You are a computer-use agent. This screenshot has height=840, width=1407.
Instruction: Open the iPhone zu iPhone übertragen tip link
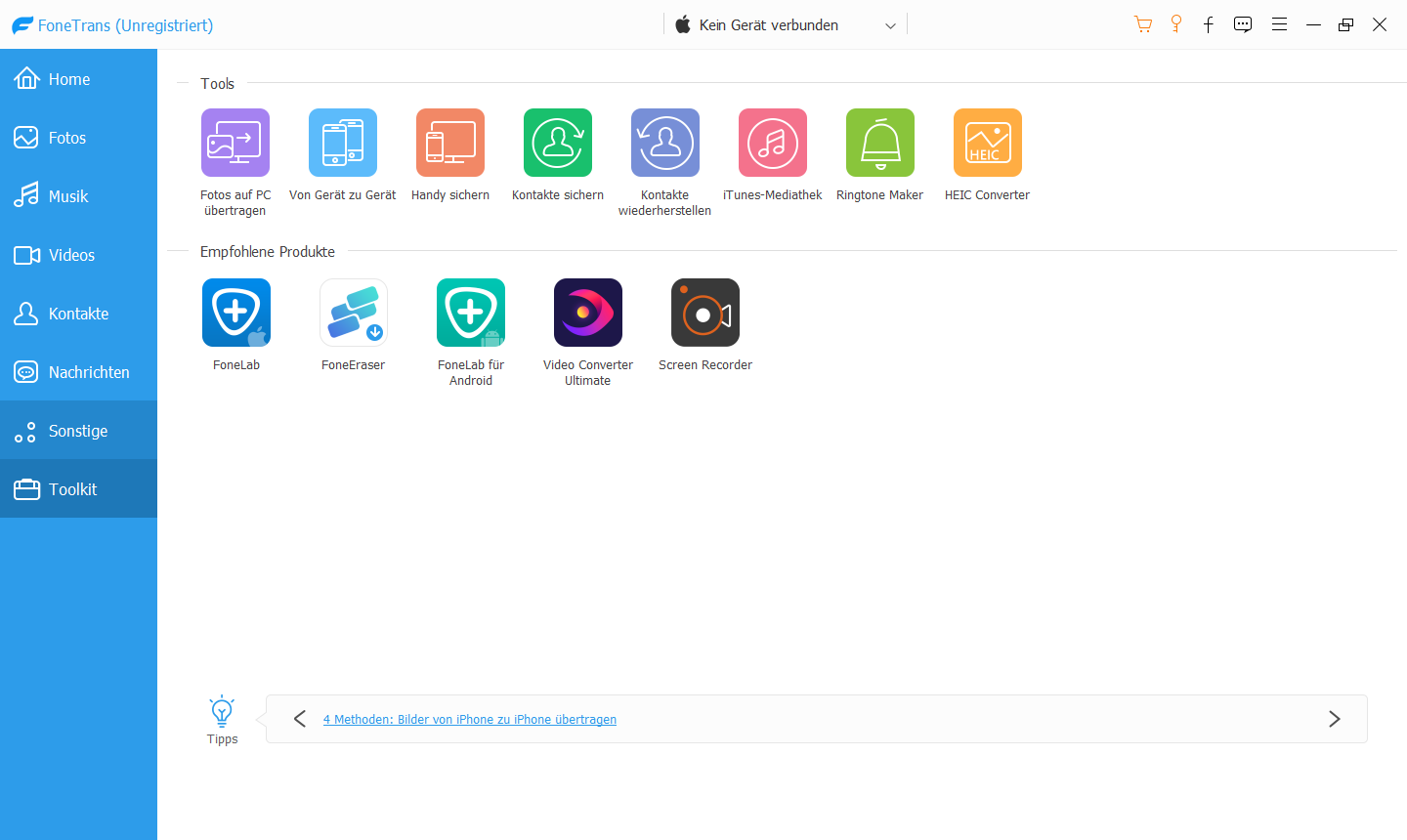[x=470, y=720]
